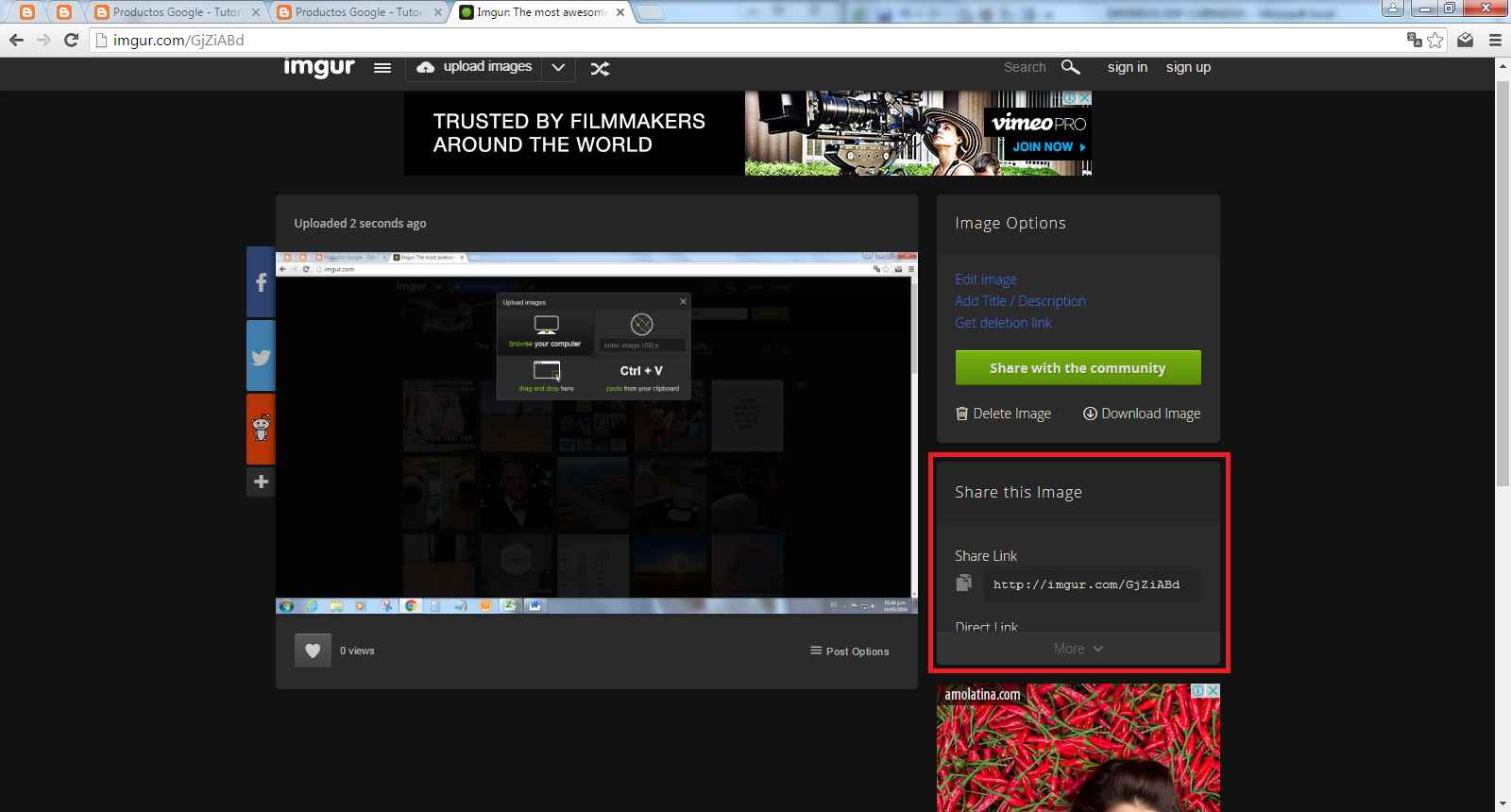Click the page vertical scrollbar
Viewport: 1511px width, 812px height.
tap(1503, 283)
